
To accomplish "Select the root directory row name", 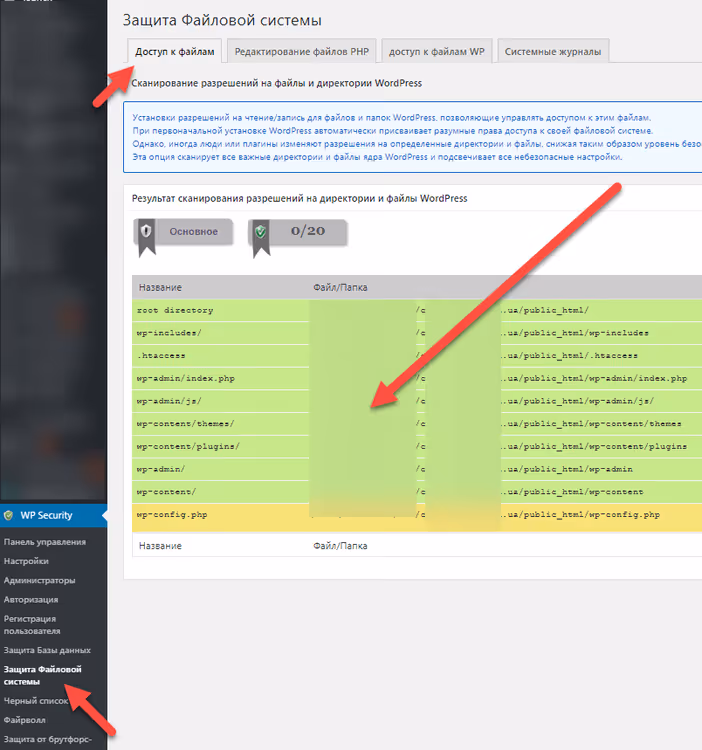I will pyautogui.click(x=175, y=310).
